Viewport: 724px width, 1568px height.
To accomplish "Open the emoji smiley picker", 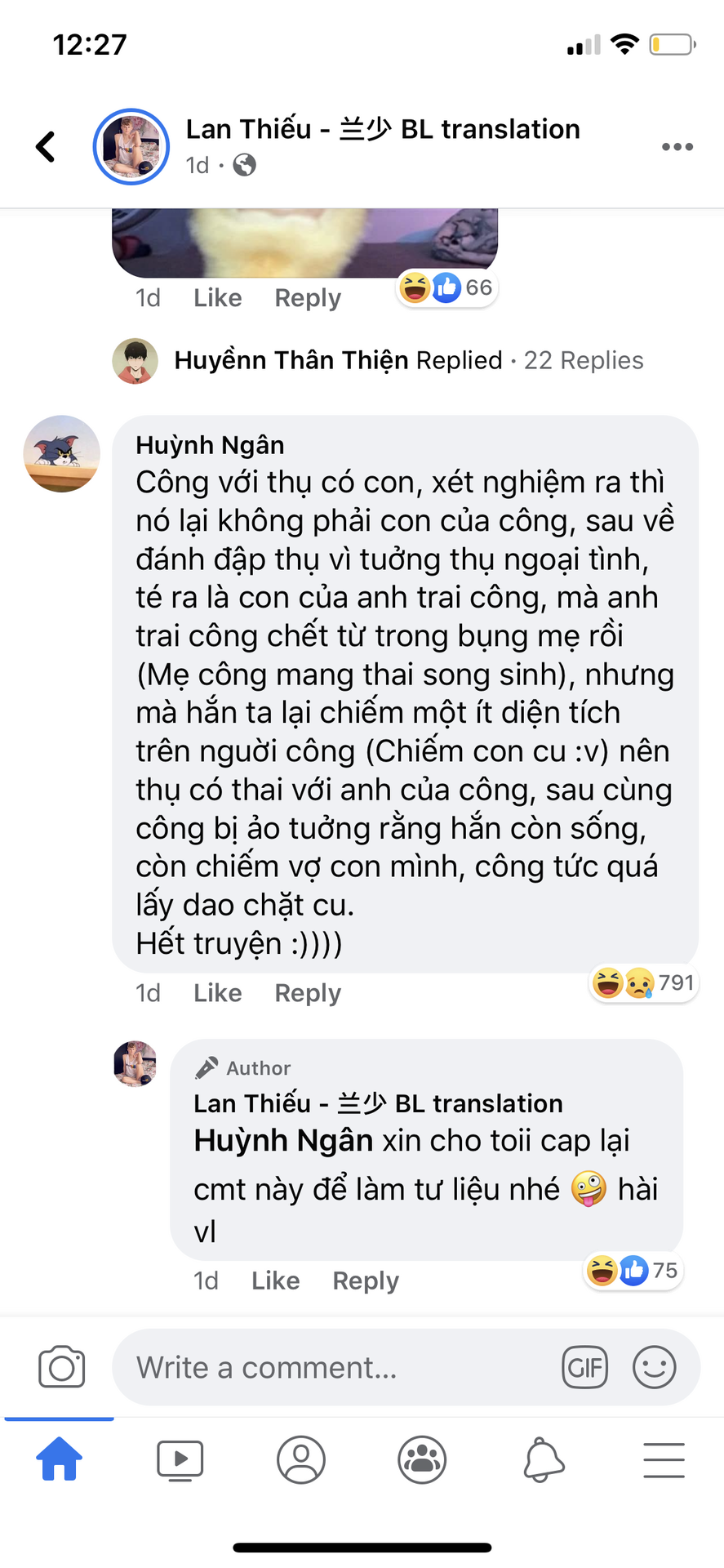I will pyautogui.click(x=654, y=1367).
